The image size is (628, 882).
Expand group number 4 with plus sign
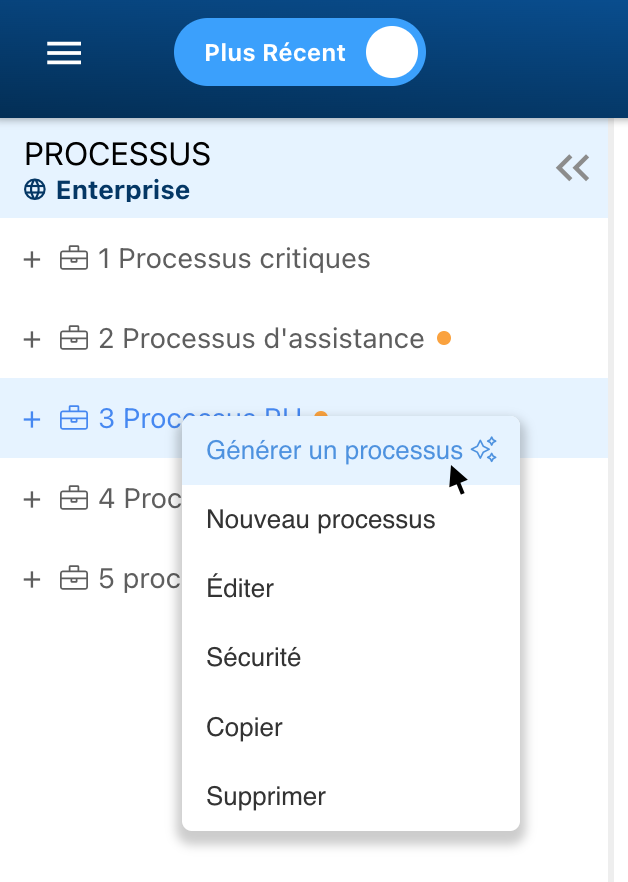click(x=32, y=499)
